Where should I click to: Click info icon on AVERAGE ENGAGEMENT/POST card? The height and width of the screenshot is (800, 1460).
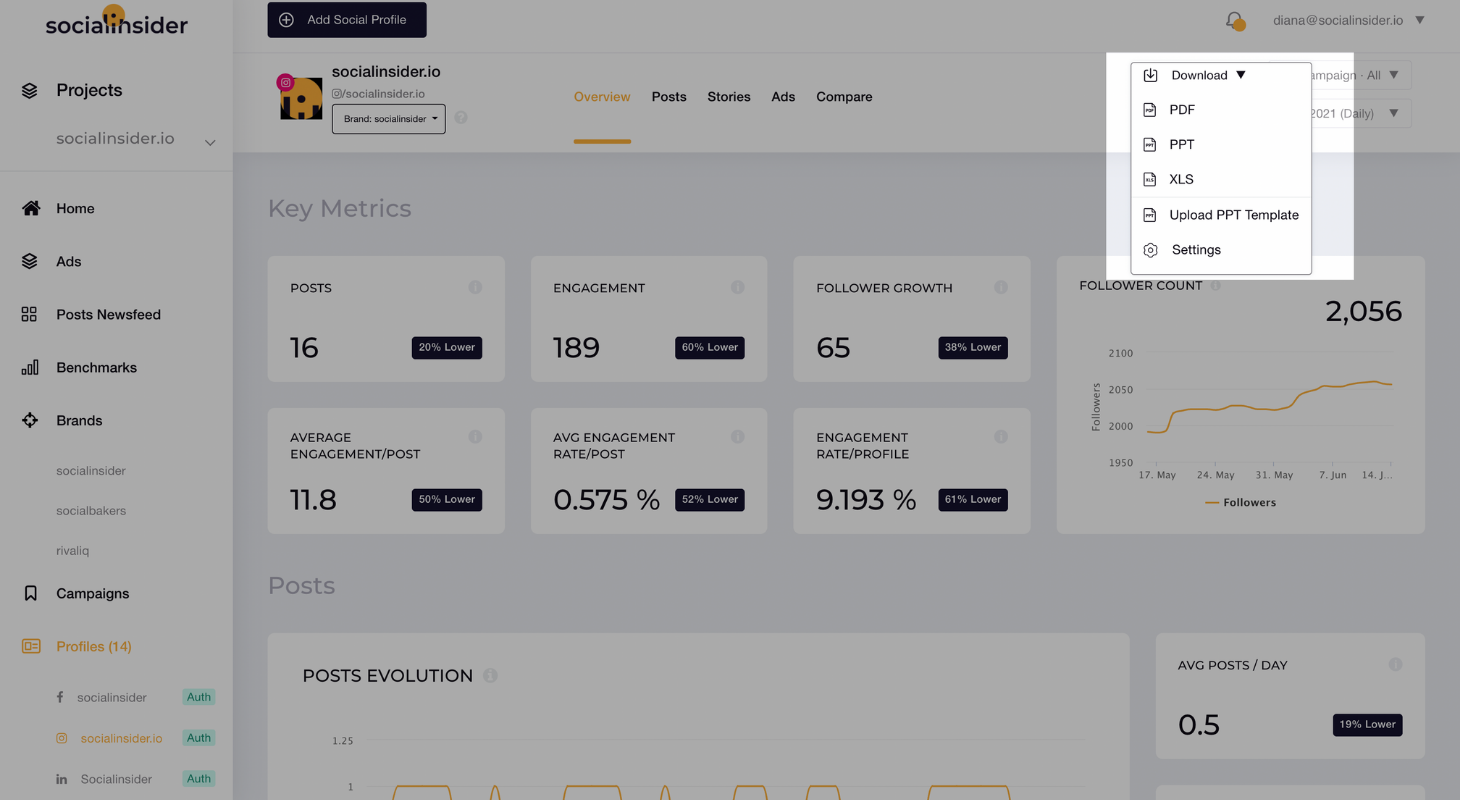(x=475, y=437)
